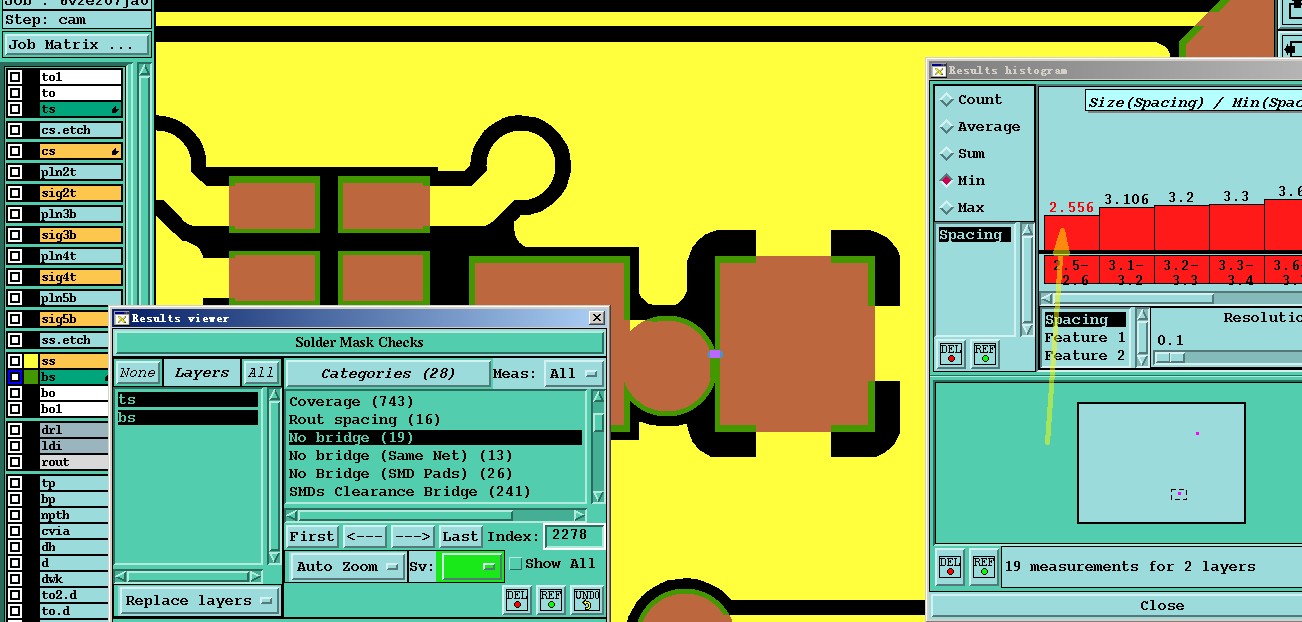Click the REF icon under the Spacing list

click(x=985, y=354)
